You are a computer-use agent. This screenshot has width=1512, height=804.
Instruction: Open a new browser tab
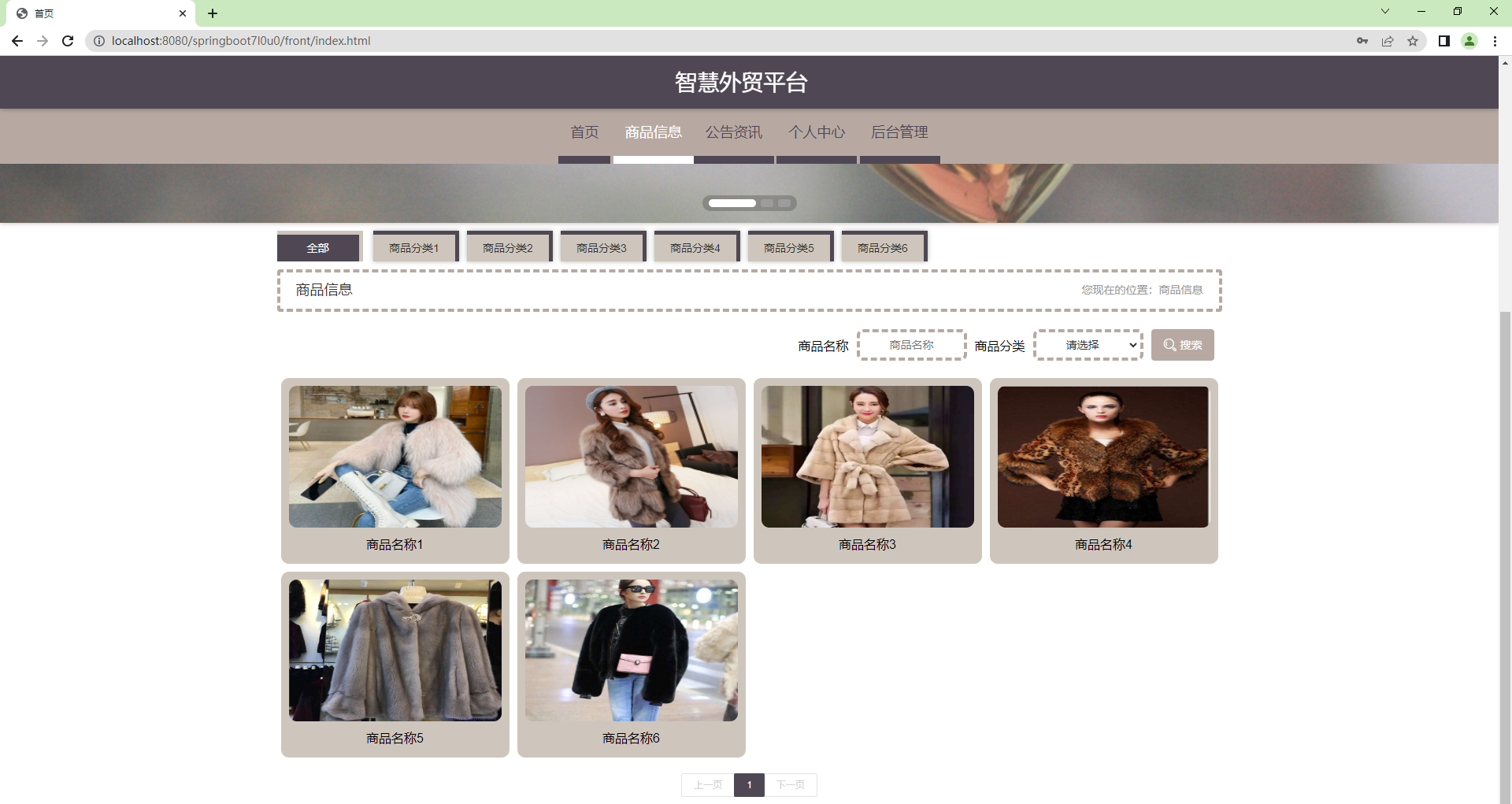[x=213, y=13]
